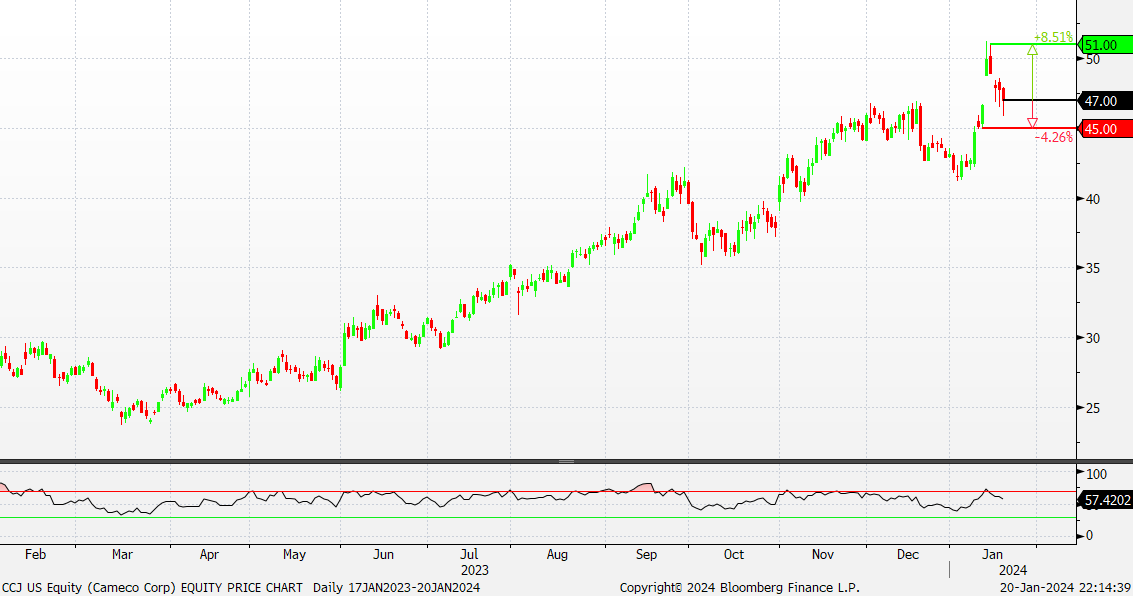
Task: Click the Sep label on time axis
Action: (646, 554)
